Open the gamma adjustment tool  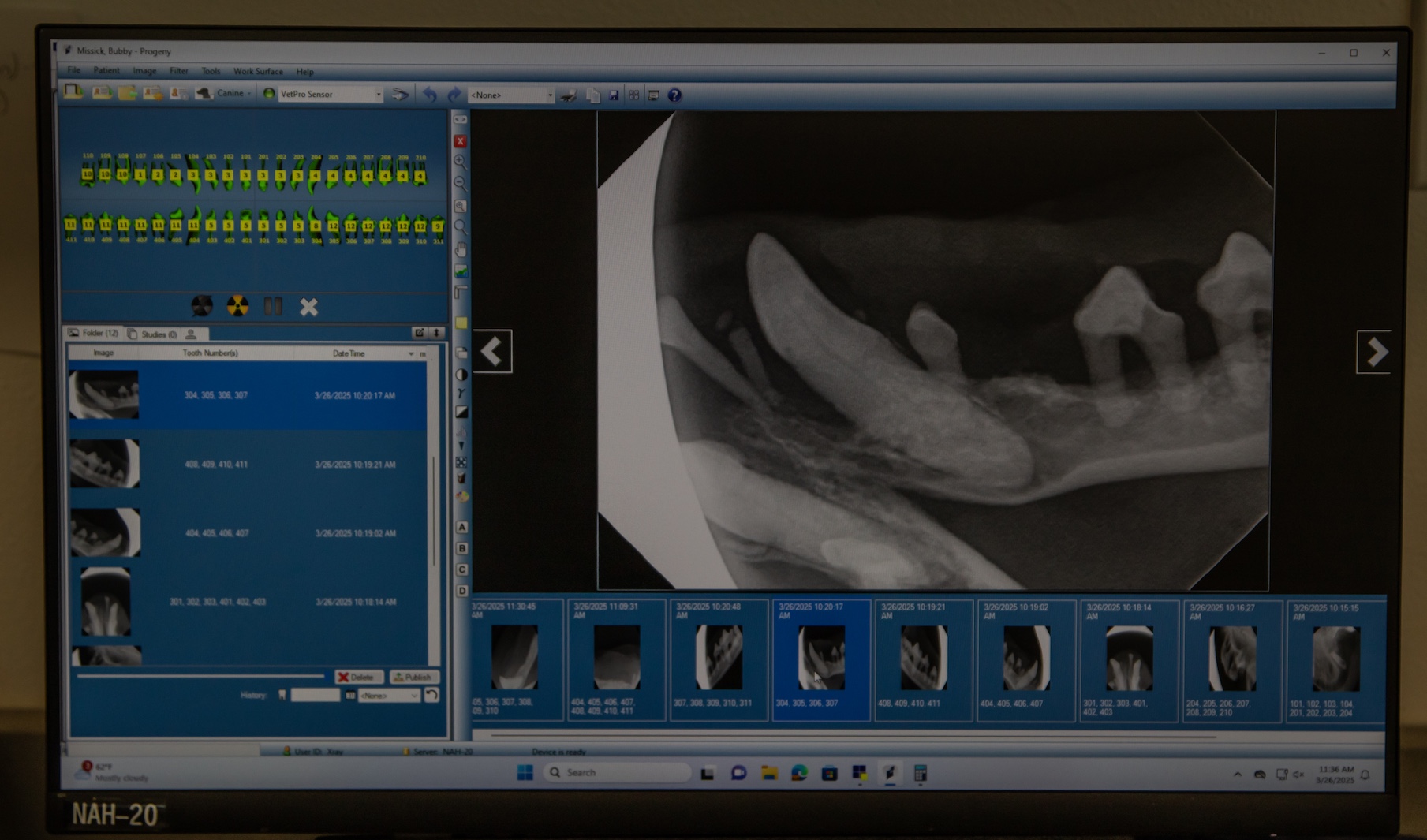(x=461, y=393)
